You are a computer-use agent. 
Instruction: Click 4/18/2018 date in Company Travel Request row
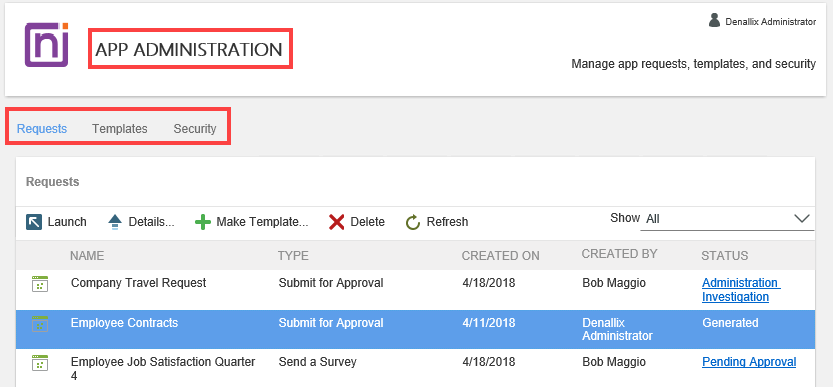click(x=489, y=283)
